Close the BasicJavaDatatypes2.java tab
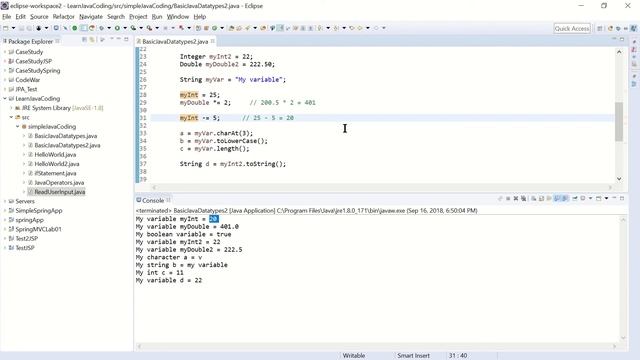The image size is (640, 360). [213, 41]
